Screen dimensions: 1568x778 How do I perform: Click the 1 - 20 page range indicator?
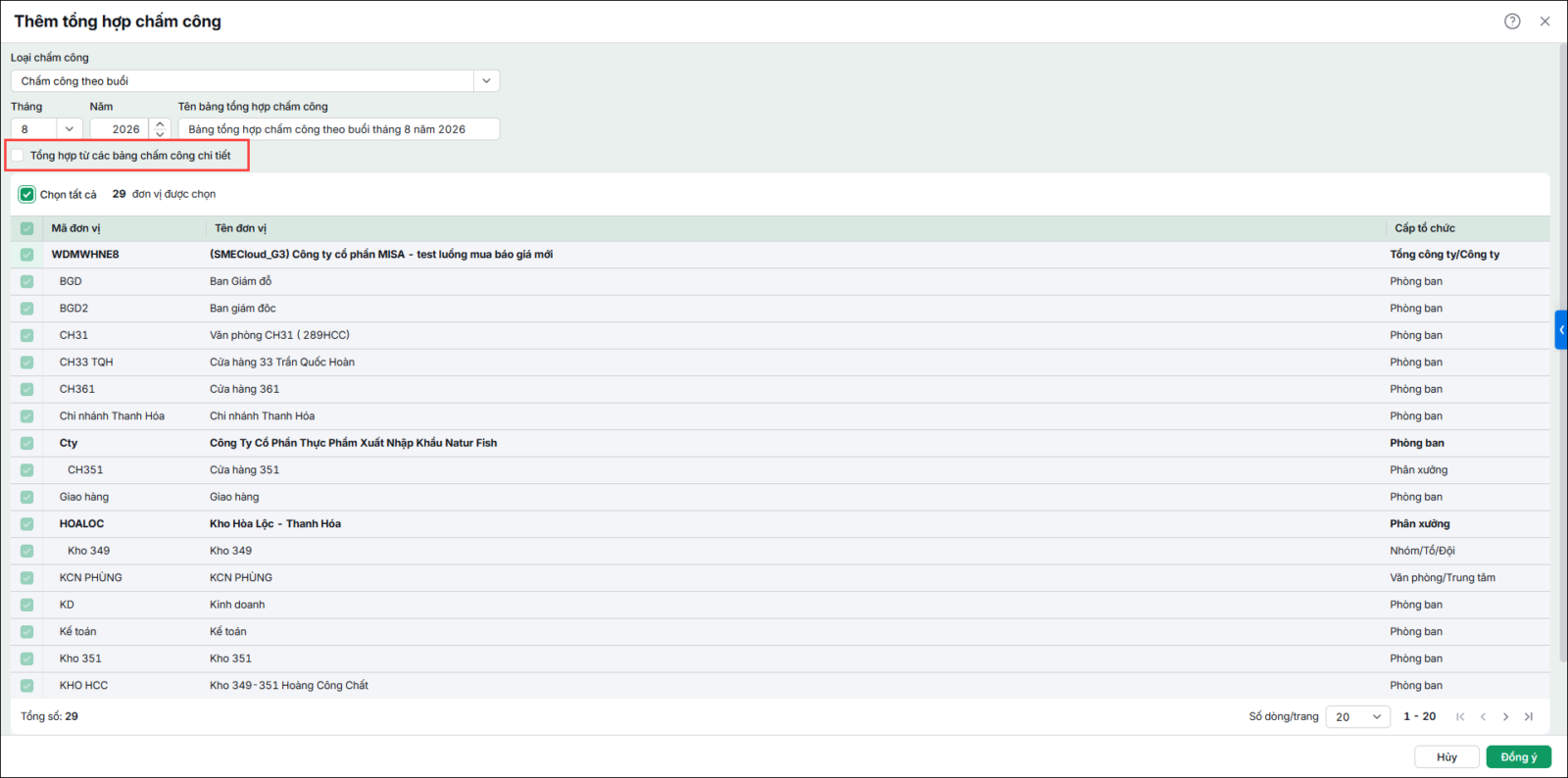(x=1419, y=717)
